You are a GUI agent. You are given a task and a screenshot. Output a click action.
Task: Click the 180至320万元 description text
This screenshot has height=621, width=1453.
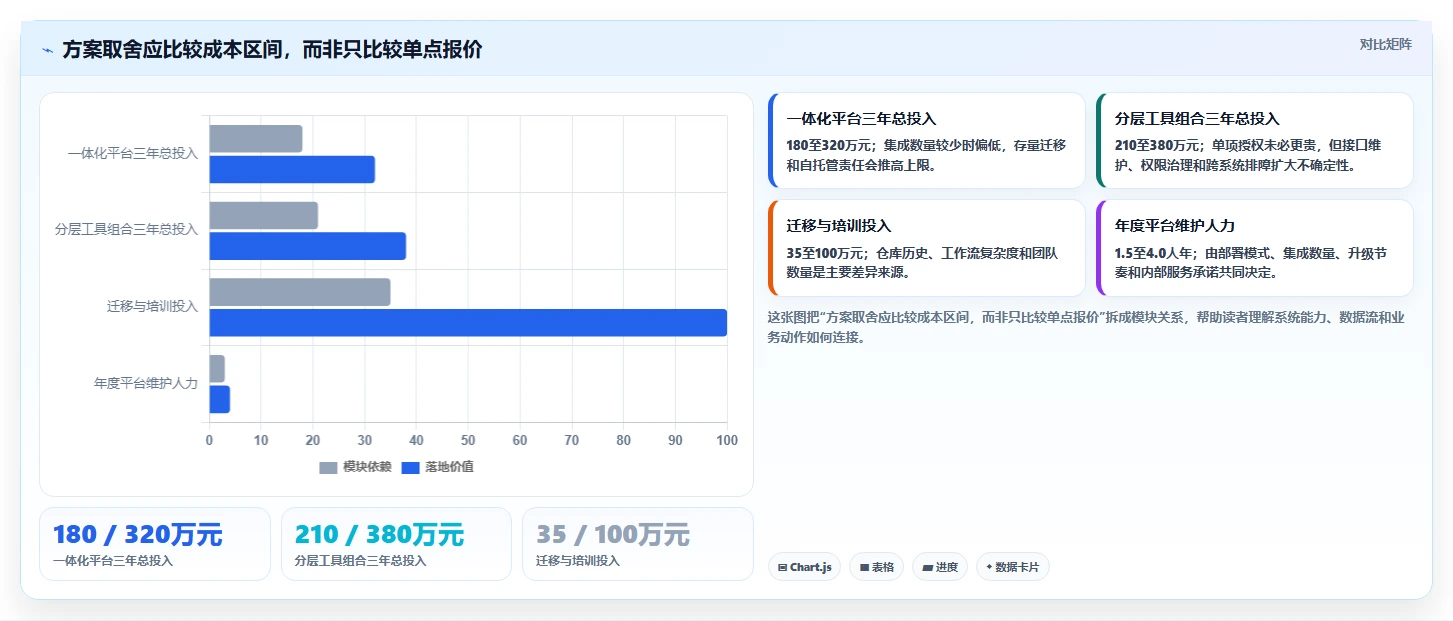coord(926,155)
